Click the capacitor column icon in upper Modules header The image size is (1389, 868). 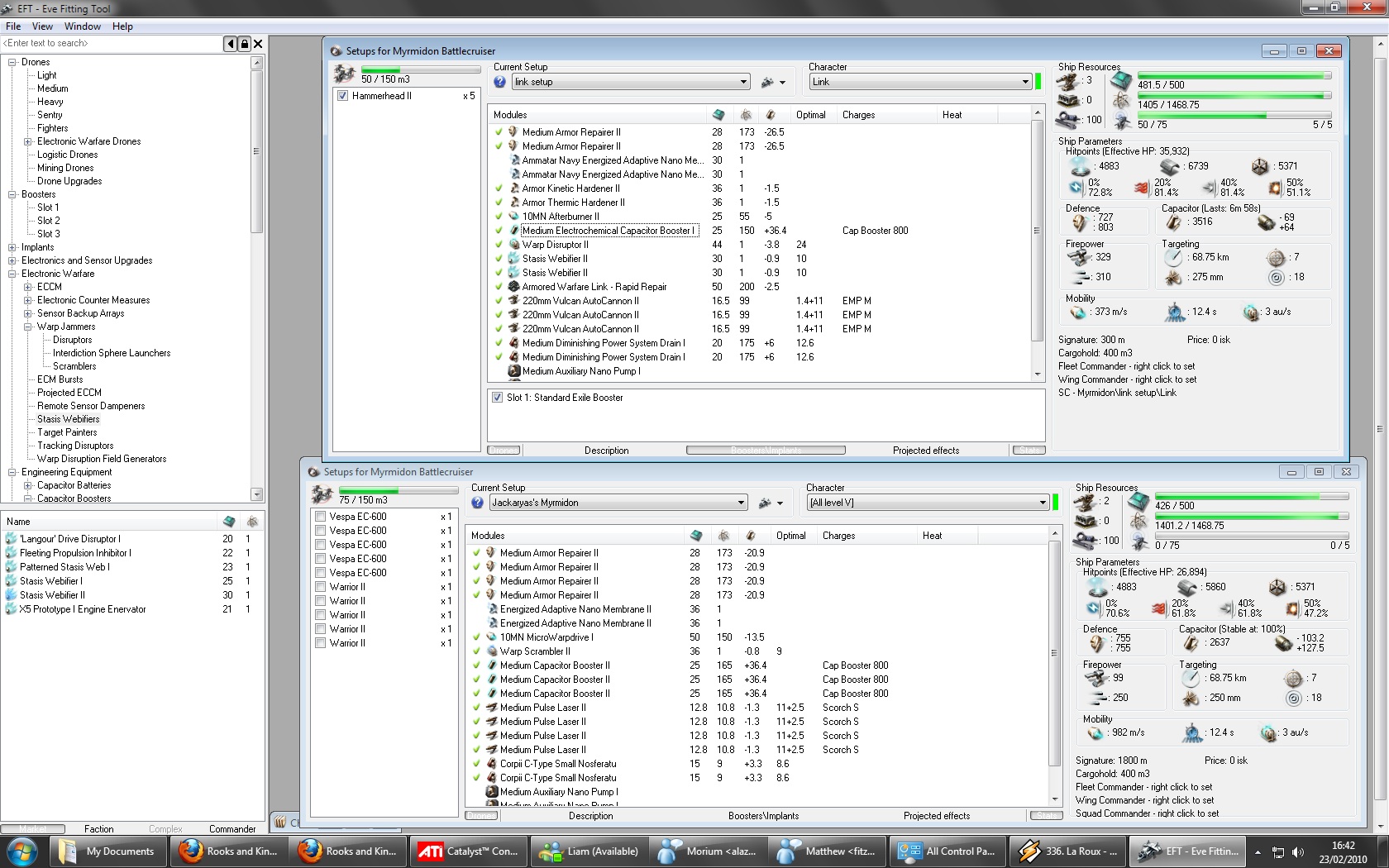pyautogui.click(x=771, y=115)
